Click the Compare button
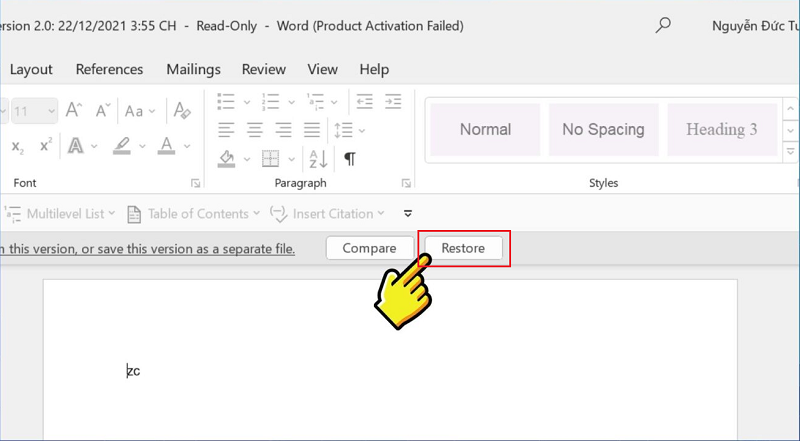Screen dimensions: 800x441 tap(369, 248)
